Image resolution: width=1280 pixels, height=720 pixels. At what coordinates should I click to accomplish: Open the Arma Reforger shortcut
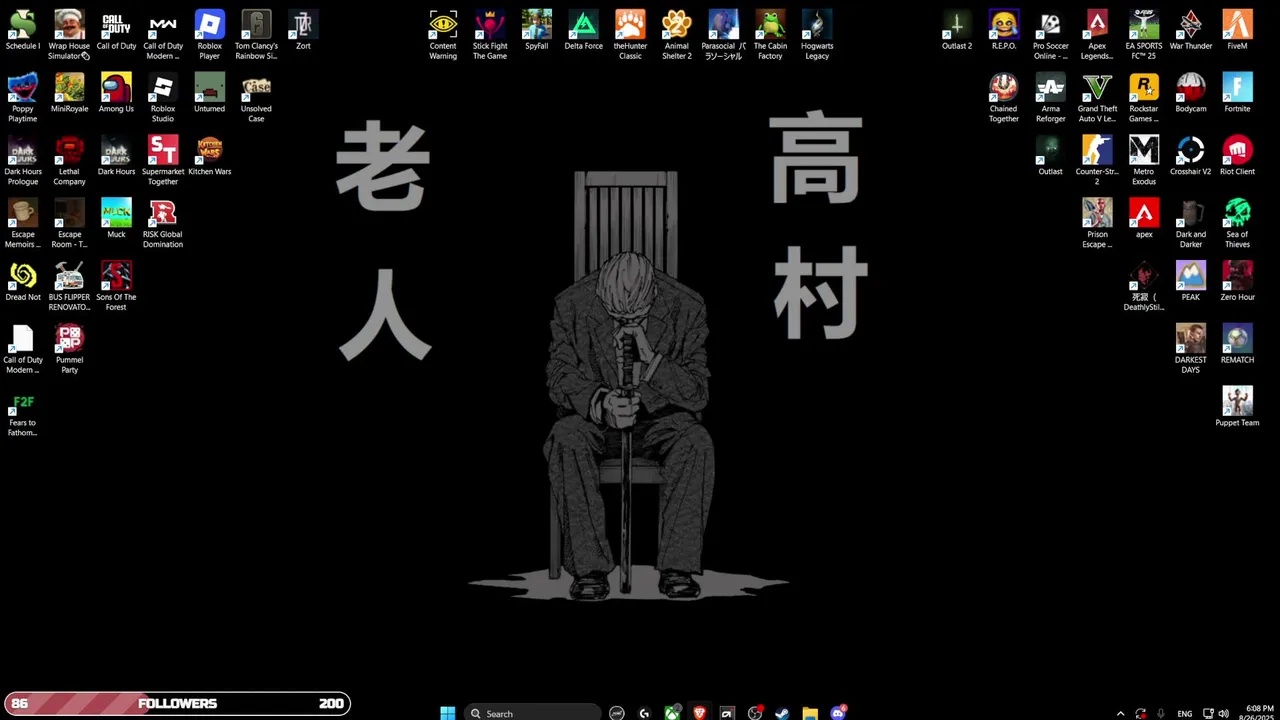point(1050,98)
